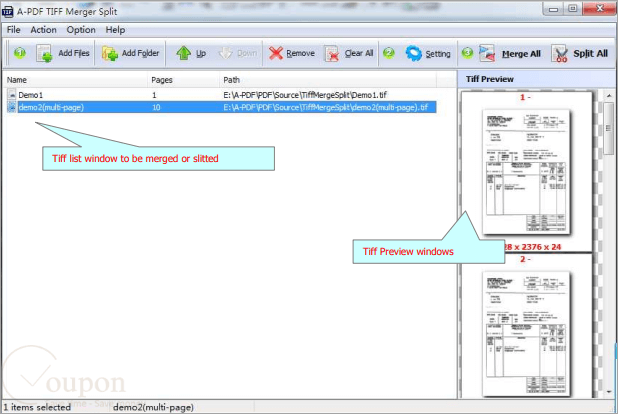Select the Demo1 row name

(x=30, y=95)
